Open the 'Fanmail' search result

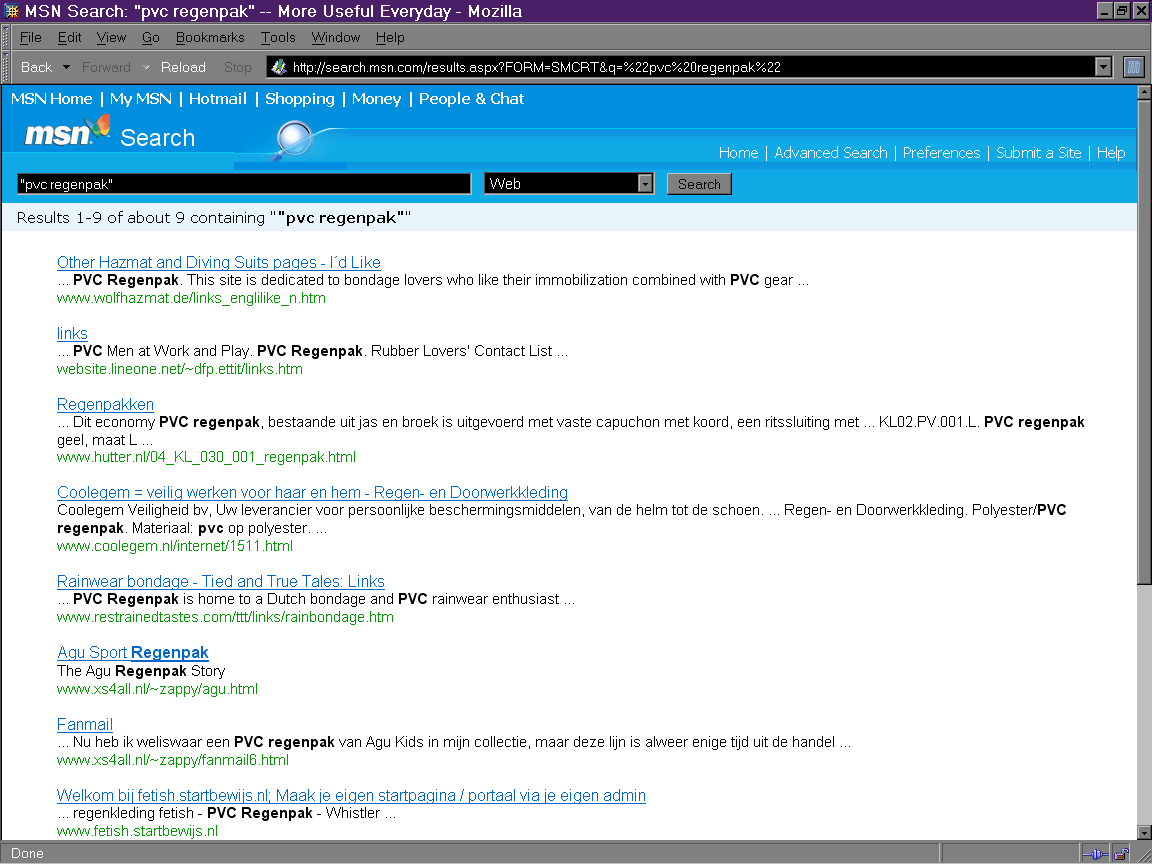pyautogui.click(x=84, y=724)
